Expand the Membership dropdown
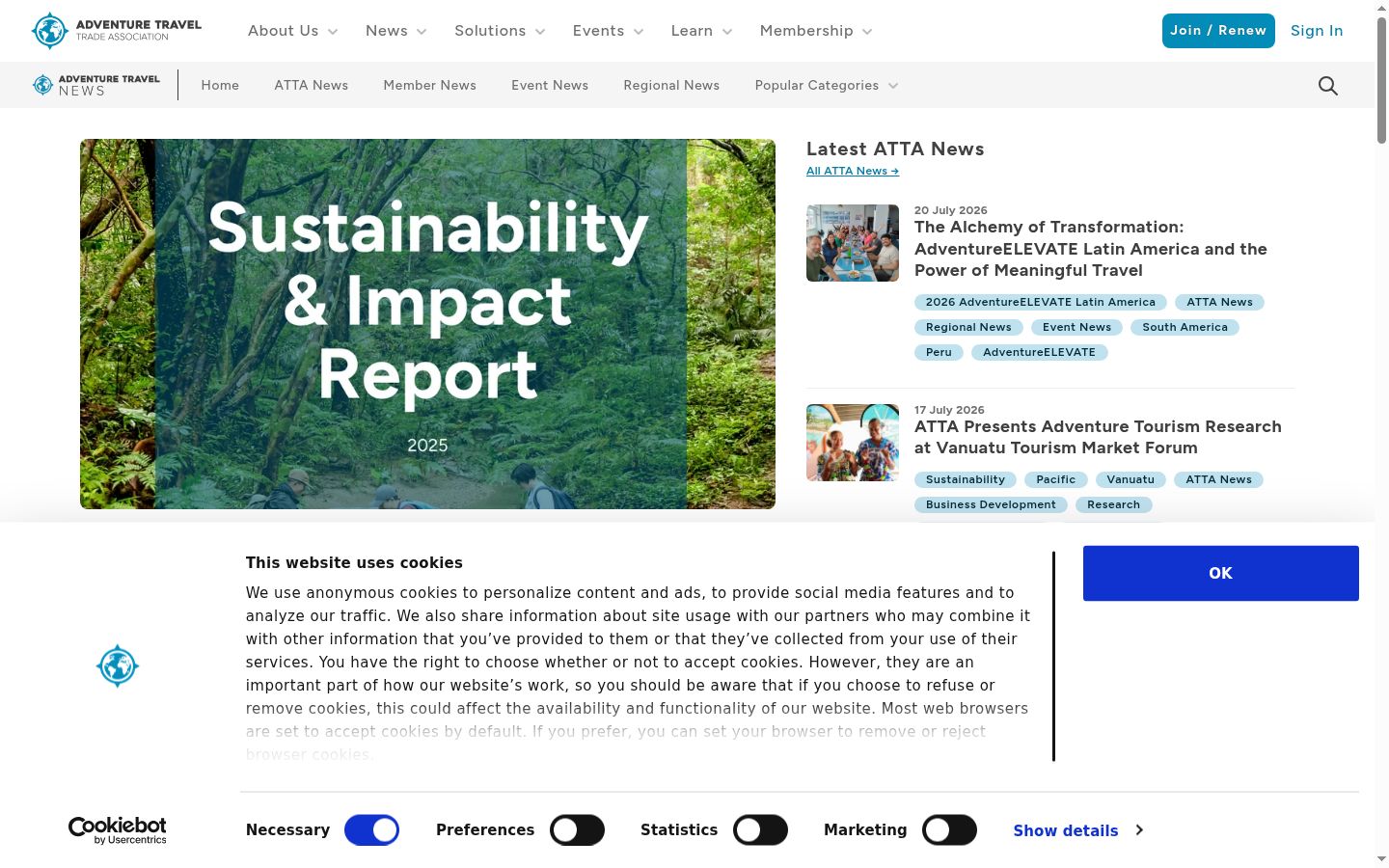Viewport: 1389px width, 868px height. [x=817, y=31]
